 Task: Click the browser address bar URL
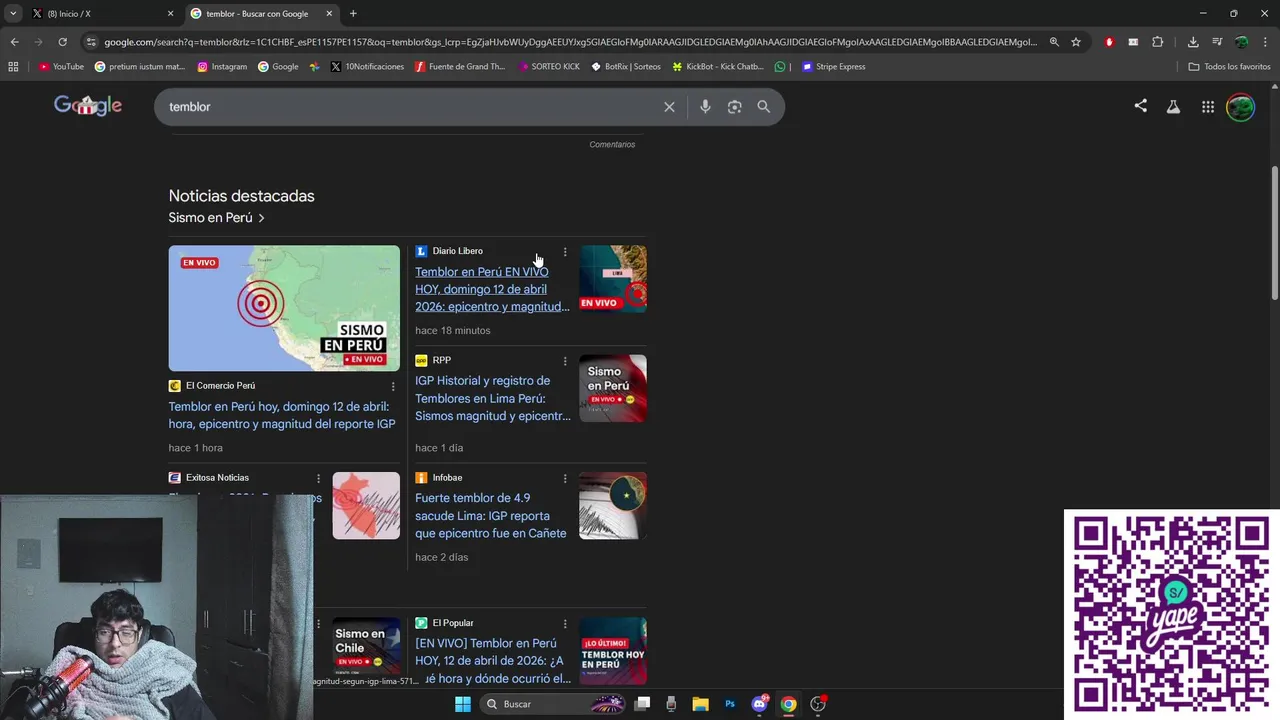pyautogui.click(x=570, y=42)
